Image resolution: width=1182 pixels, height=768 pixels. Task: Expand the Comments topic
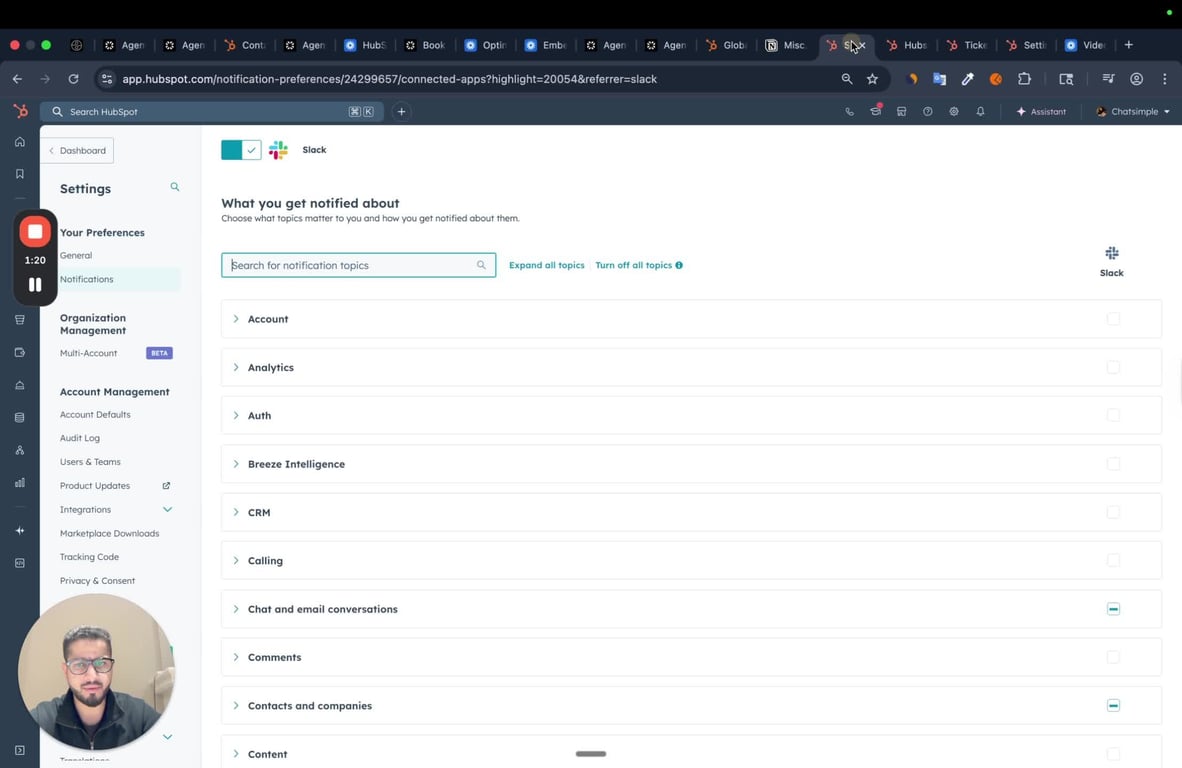[236, 657]
